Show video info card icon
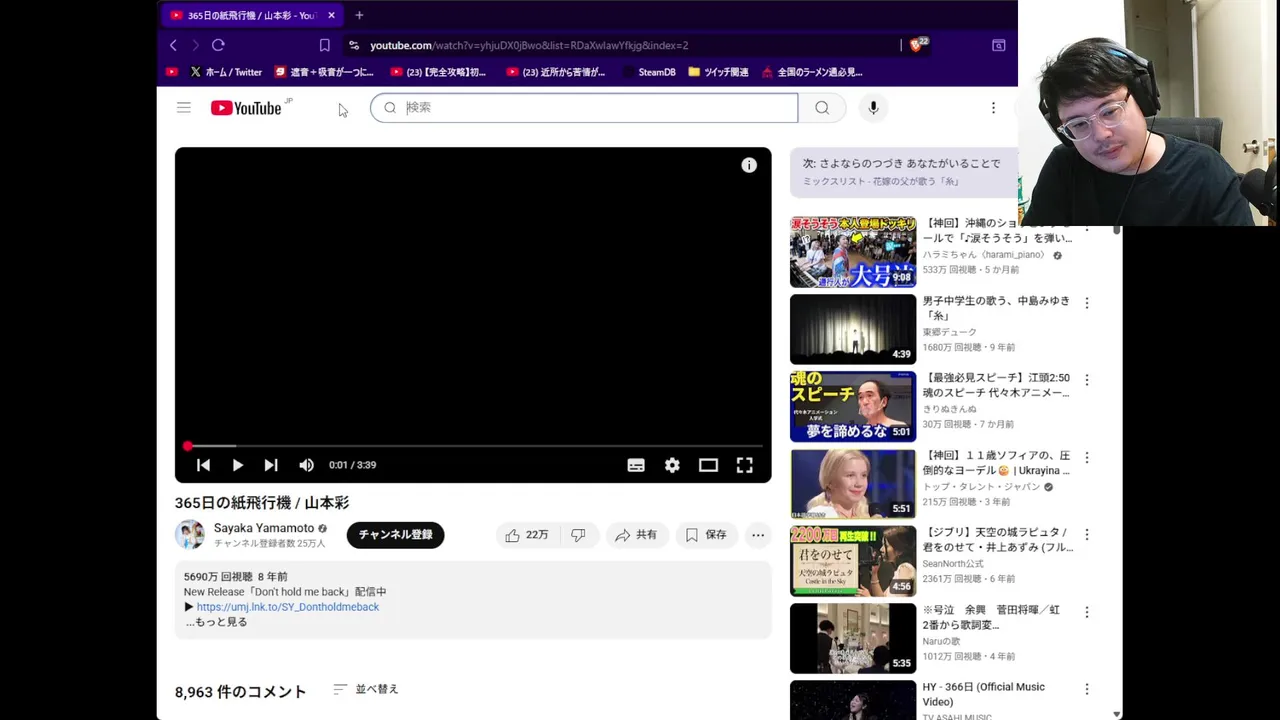Image resolution: width=1280 pixels, height=720 pixels. coord(749,166)
